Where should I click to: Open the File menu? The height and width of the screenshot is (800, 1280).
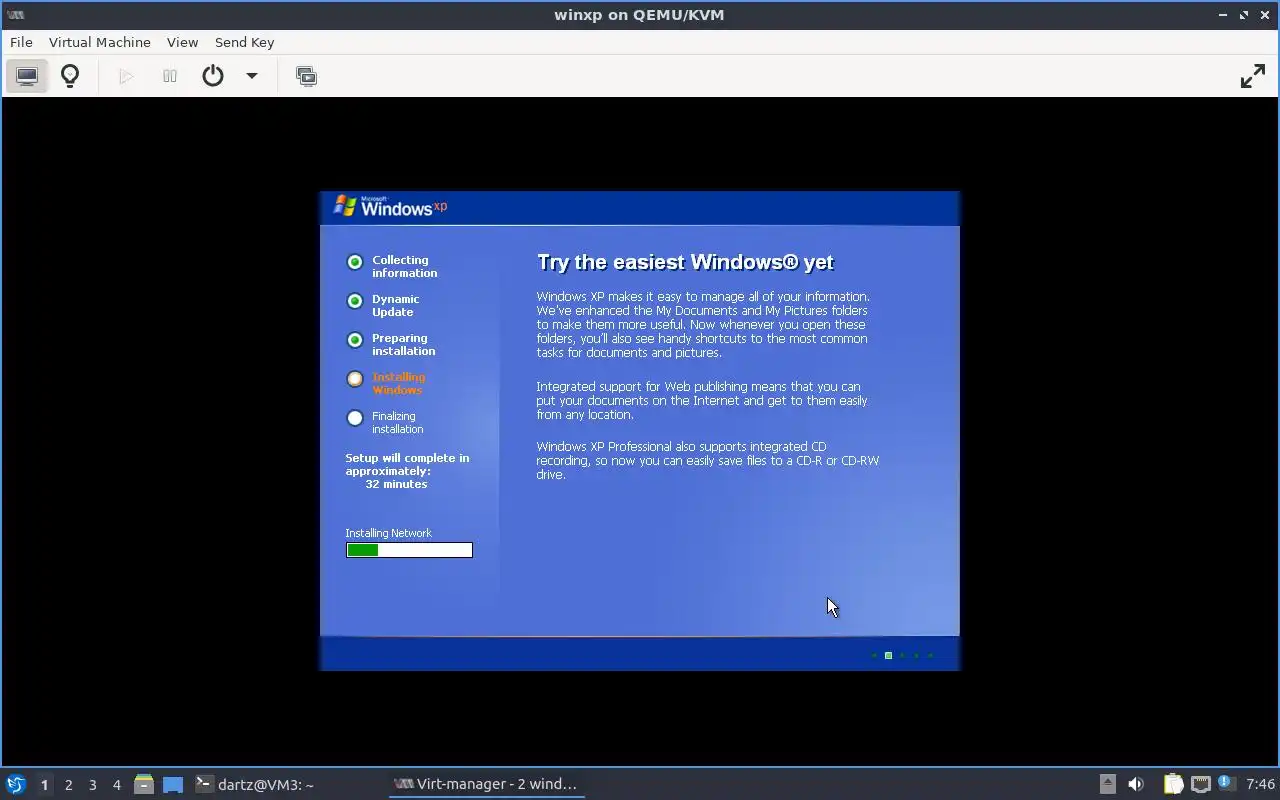(x=21, y=42)
